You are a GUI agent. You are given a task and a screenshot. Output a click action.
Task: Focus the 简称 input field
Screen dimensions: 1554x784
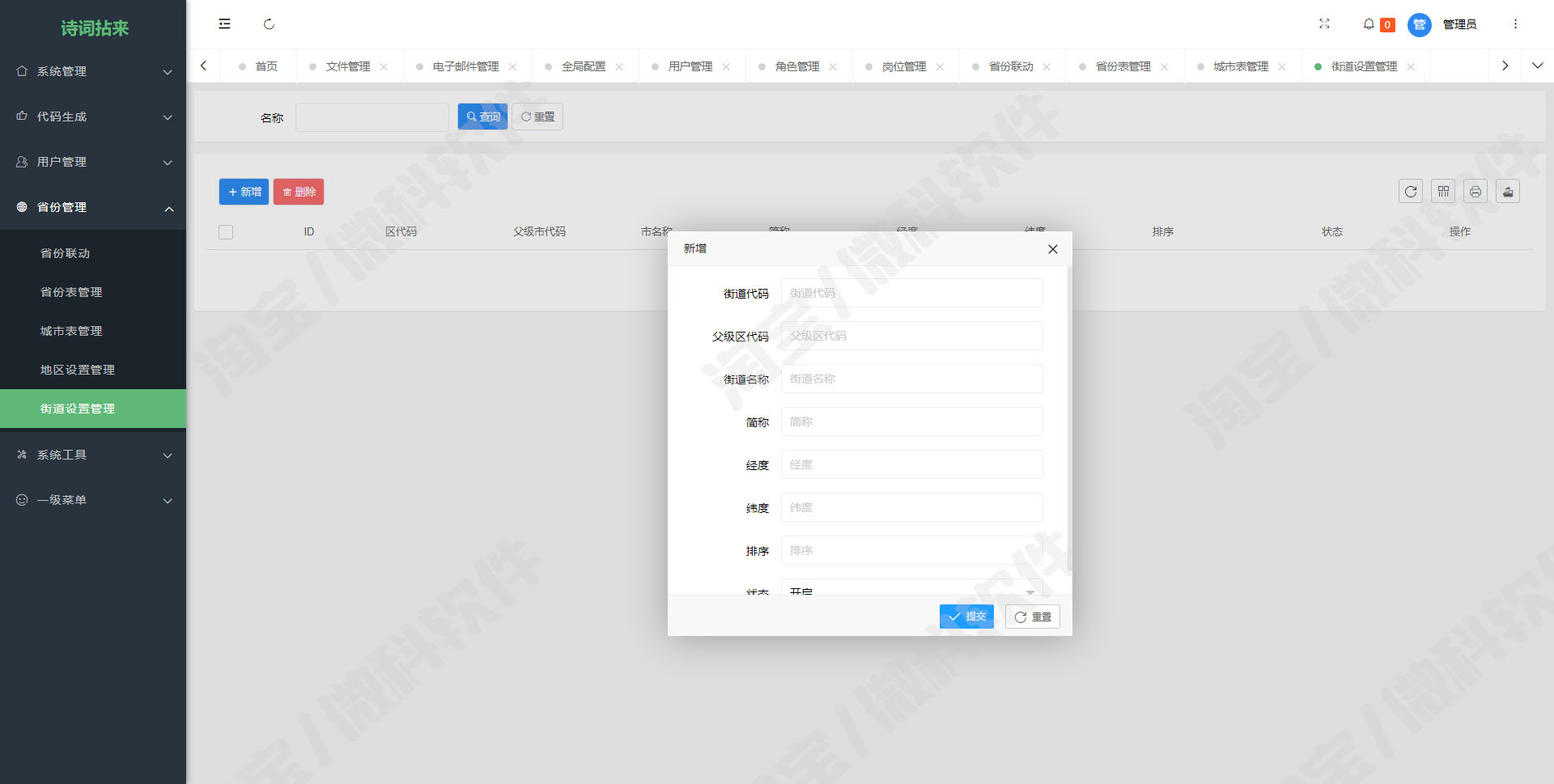point(912,422)
